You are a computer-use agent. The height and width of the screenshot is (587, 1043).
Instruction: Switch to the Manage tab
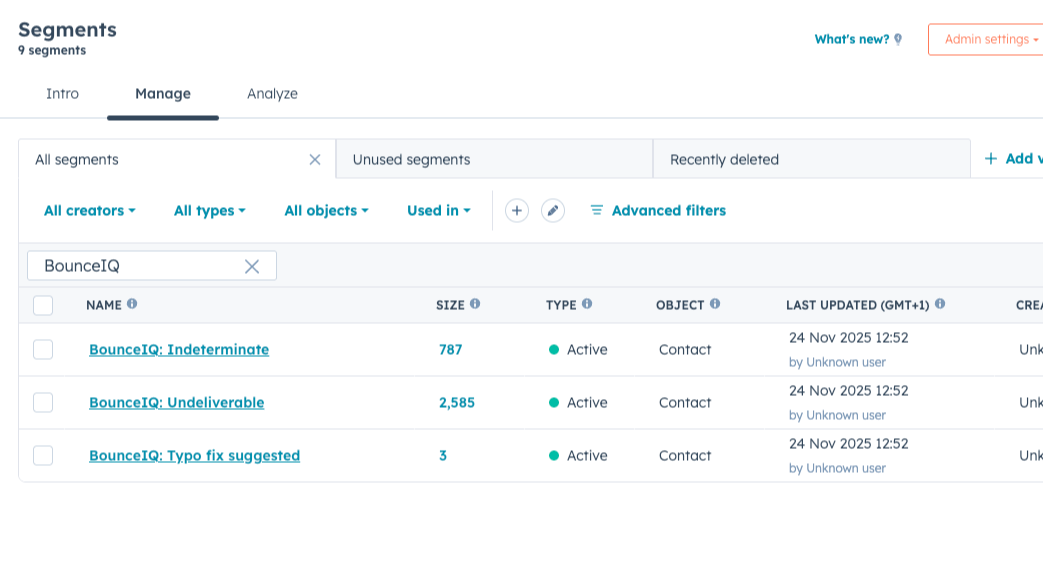coord(163,94)
